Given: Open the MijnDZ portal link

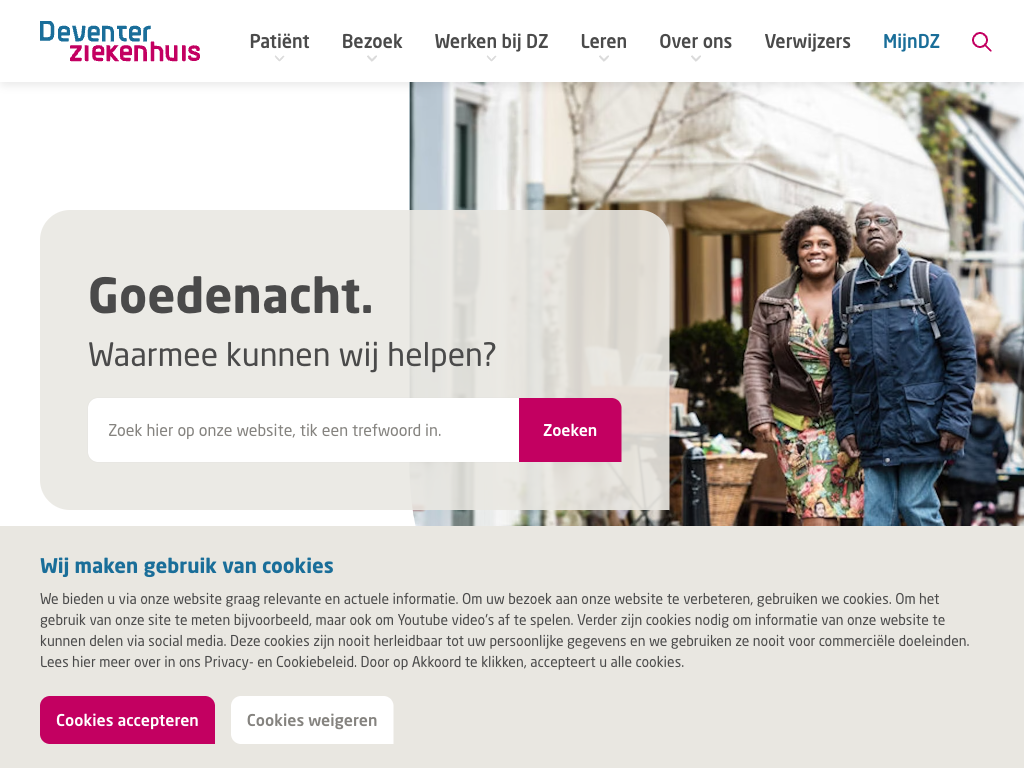Looking at the screenshot, I should point(912,41).
